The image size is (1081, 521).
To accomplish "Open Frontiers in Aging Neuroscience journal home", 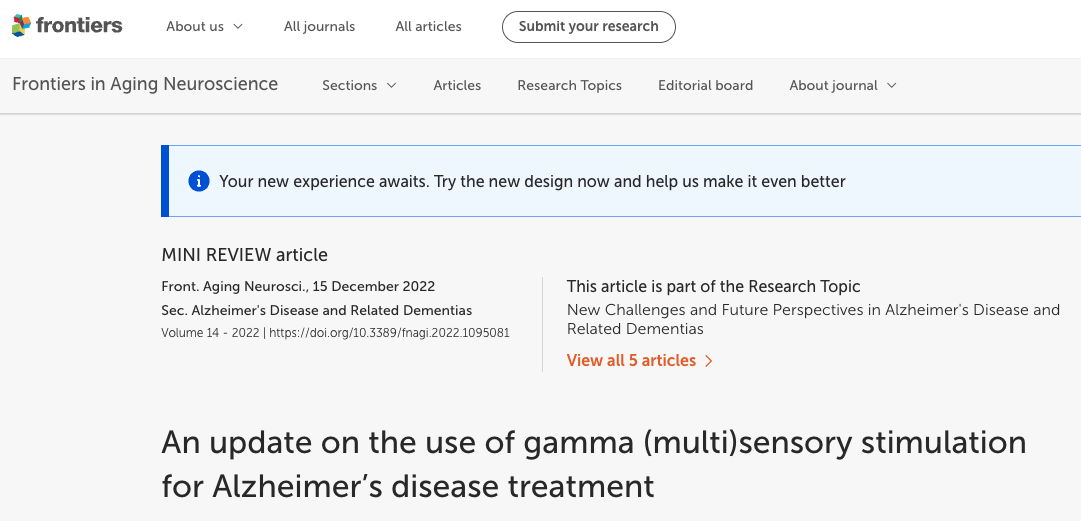I will point(145,84).
